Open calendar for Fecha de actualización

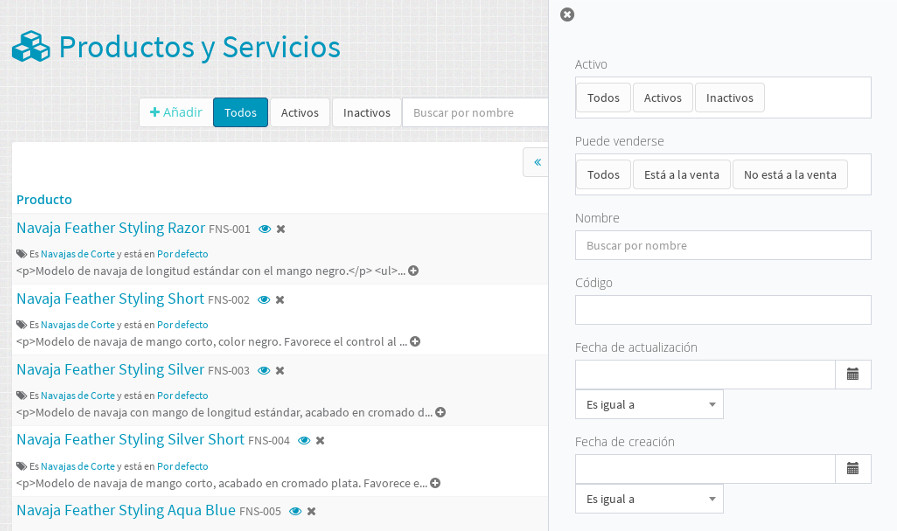[x=853, y=374]
